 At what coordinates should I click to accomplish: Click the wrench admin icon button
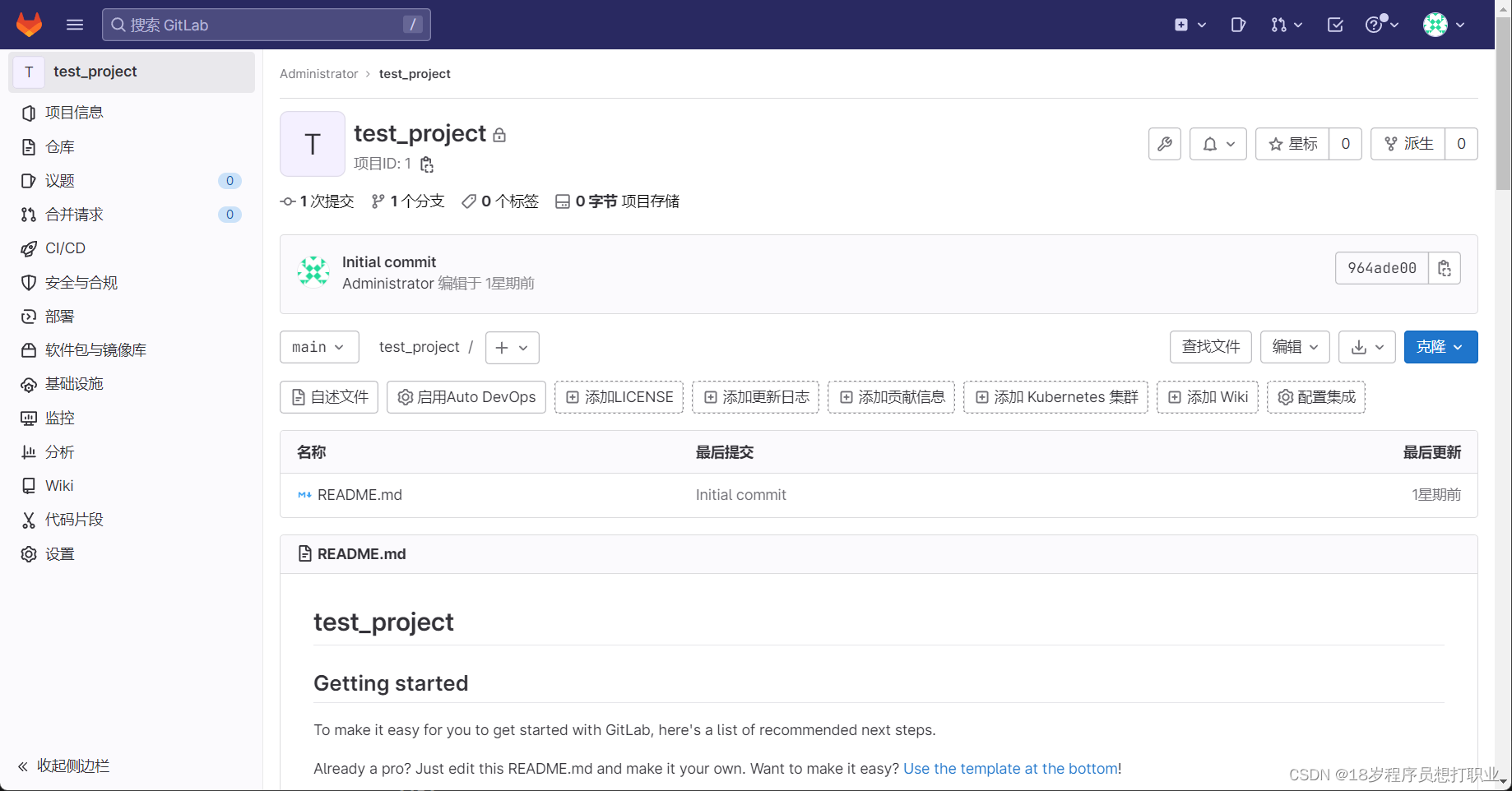(x=1165, y=144)
